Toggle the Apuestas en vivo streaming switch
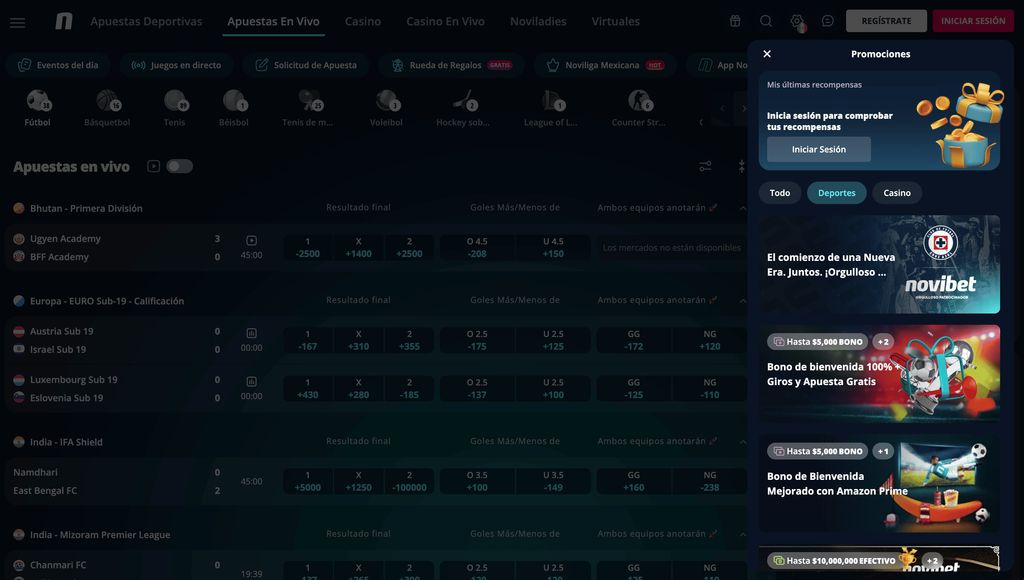 point(179,166)
